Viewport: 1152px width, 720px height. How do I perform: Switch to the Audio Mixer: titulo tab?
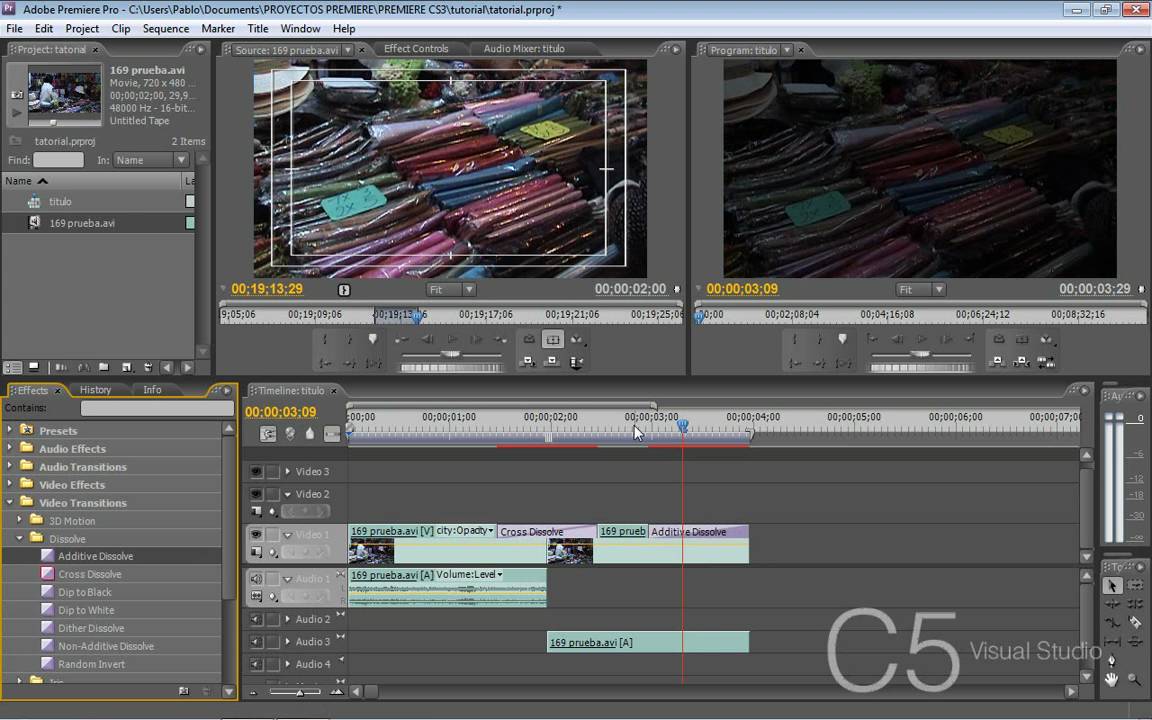524,48
